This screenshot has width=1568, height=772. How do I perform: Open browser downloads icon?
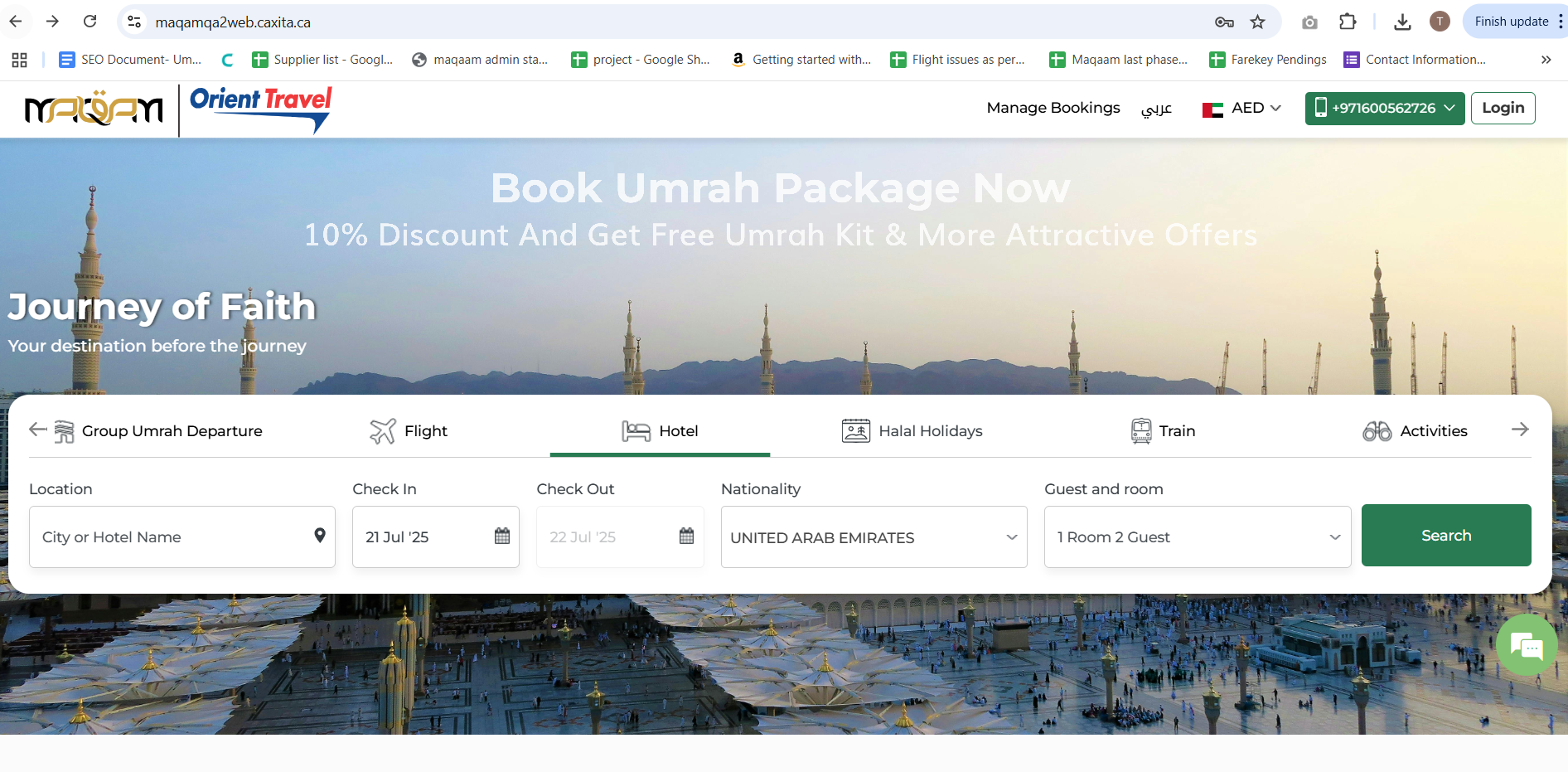tap(1402, 22)
